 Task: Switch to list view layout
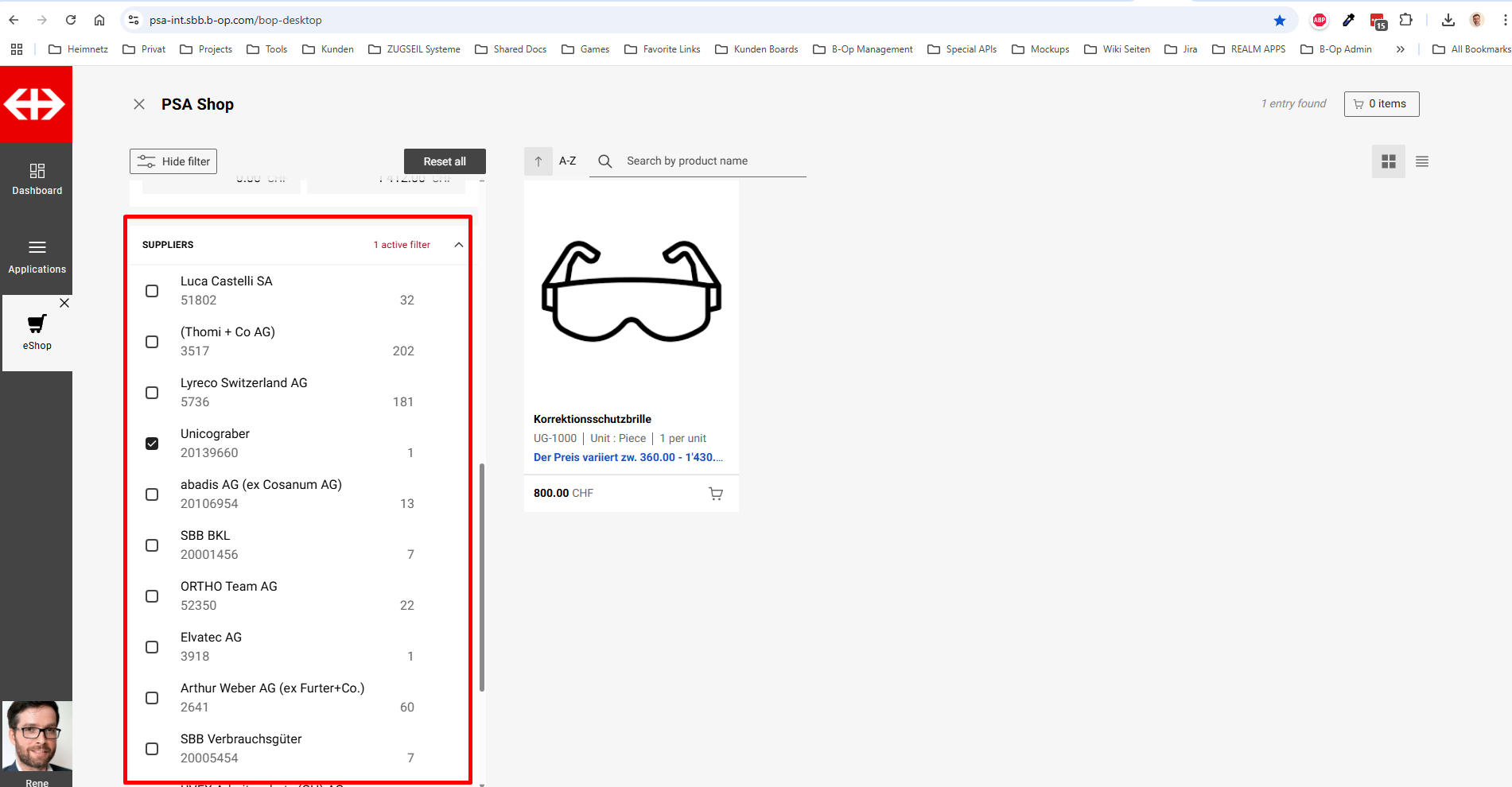[x=1421, y=161]
